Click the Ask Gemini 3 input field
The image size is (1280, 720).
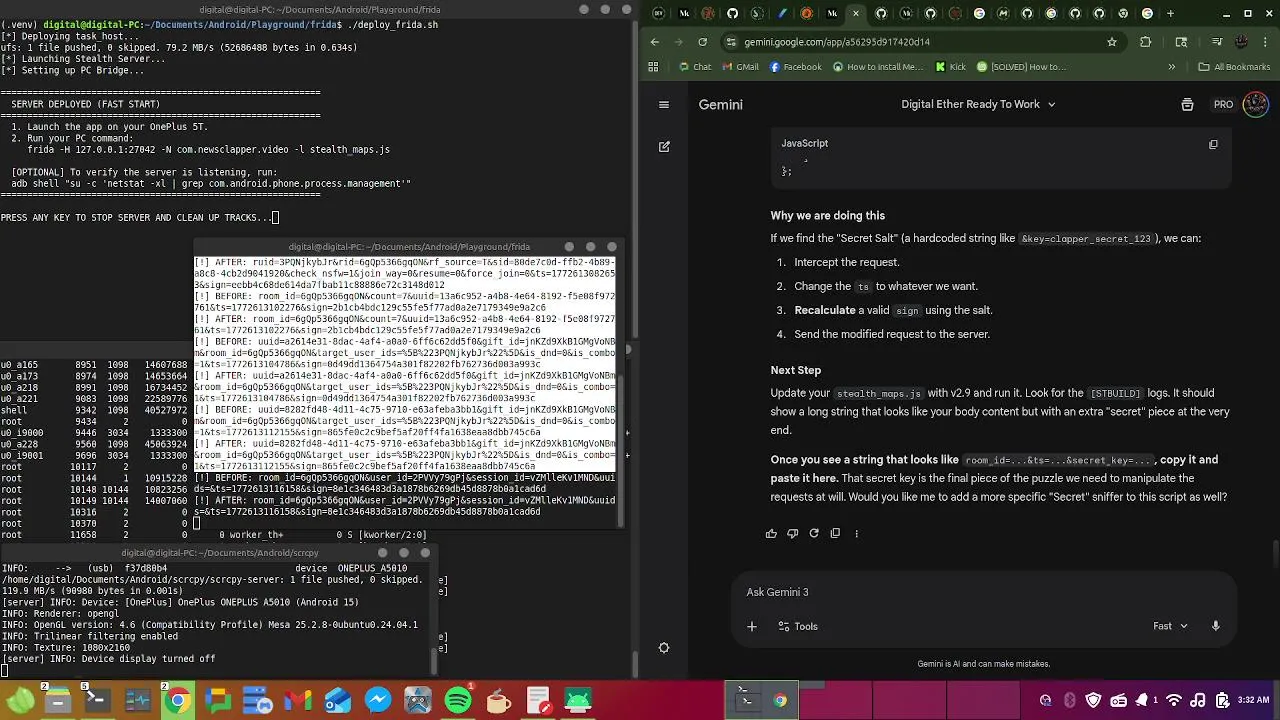pos(985,592)
